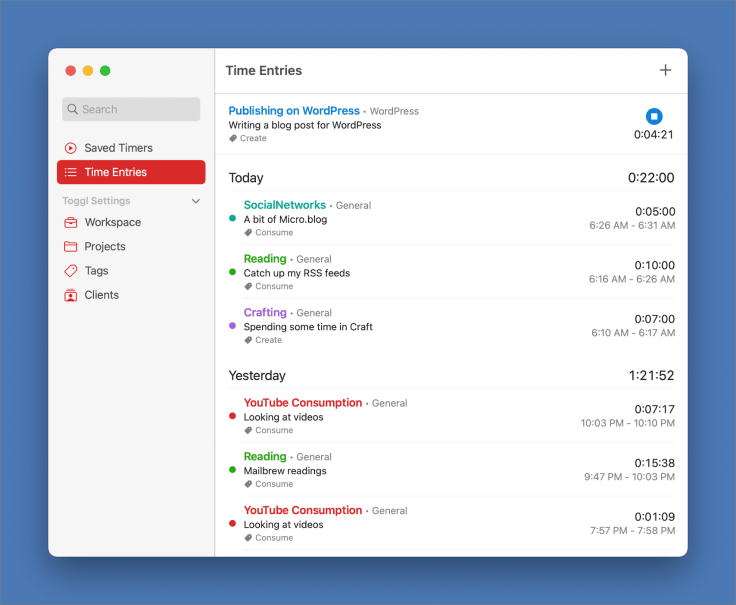Click Consume tag icon under Mailbrew readings
The height and width of the screenshot is (605, 736).
click(x=248, y=484)
